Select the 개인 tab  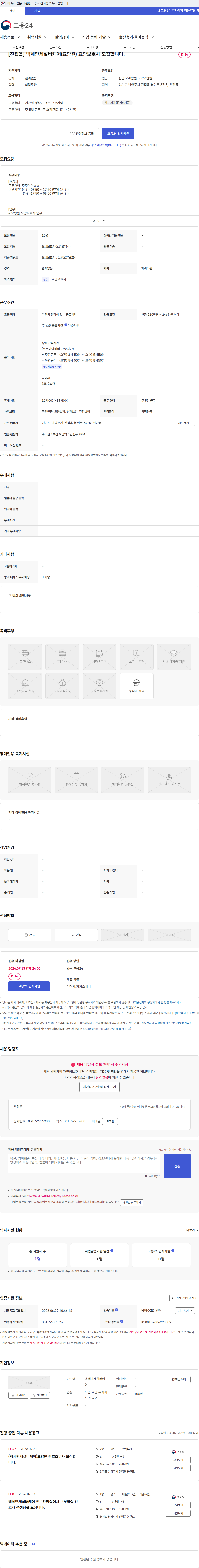[12, 10]
